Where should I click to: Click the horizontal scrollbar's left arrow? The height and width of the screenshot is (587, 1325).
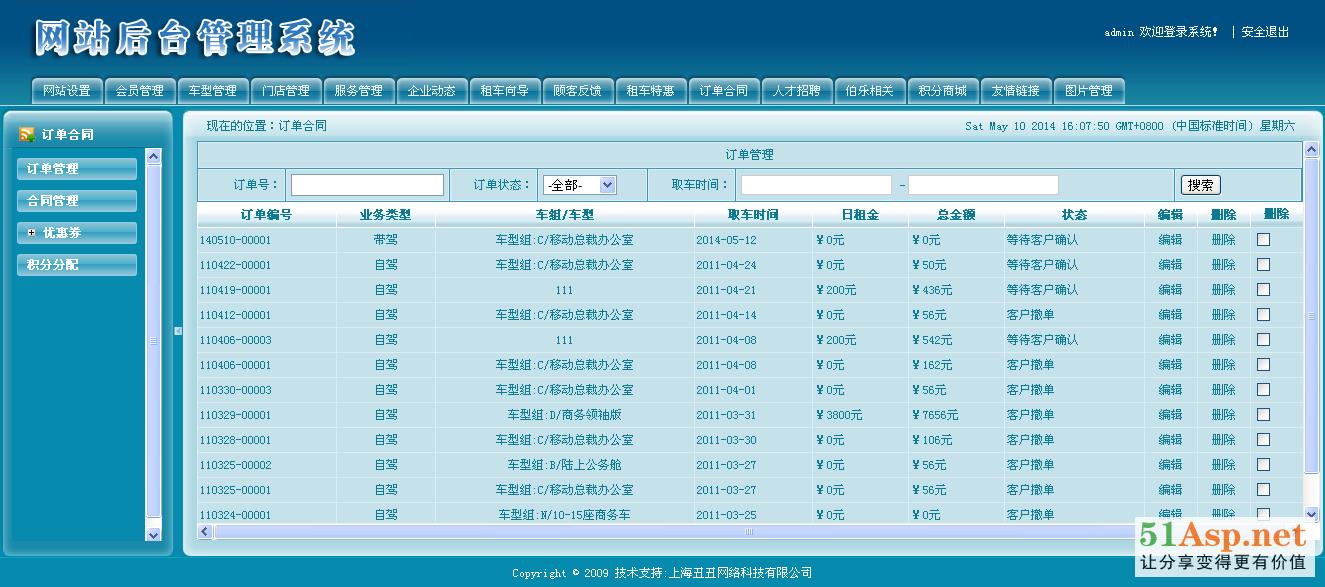point(205,531)
